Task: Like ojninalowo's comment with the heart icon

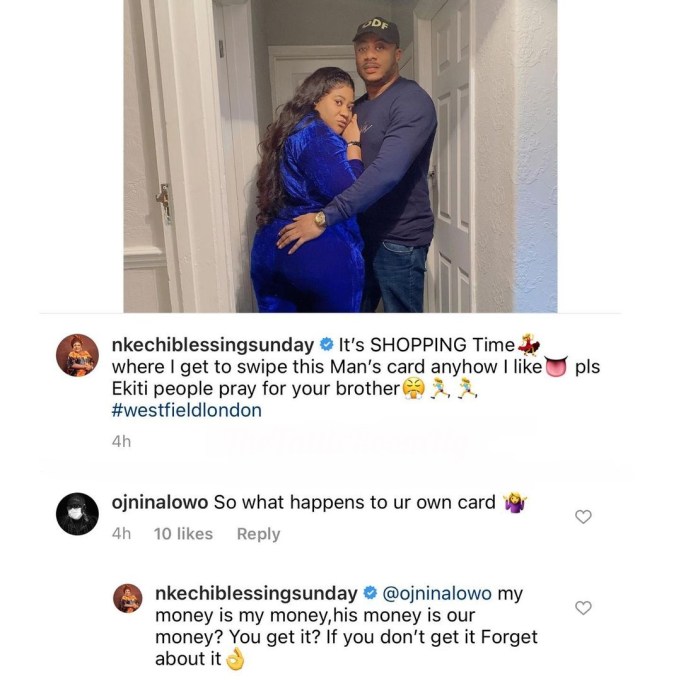Action: click(584, 516)
